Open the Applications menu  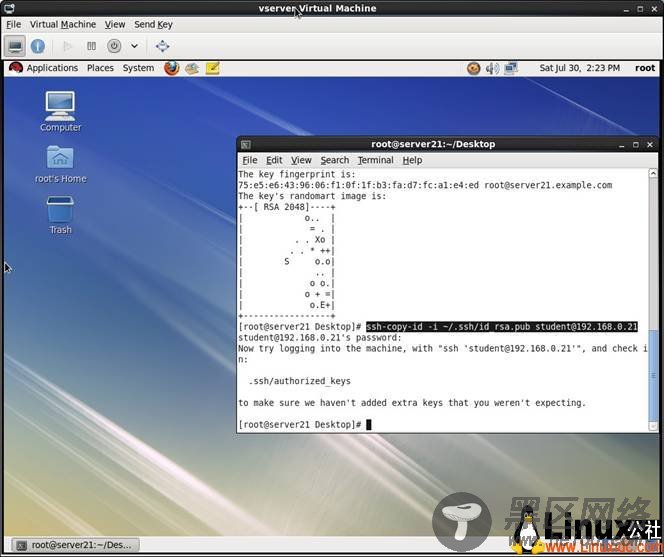tap(52, 68)
